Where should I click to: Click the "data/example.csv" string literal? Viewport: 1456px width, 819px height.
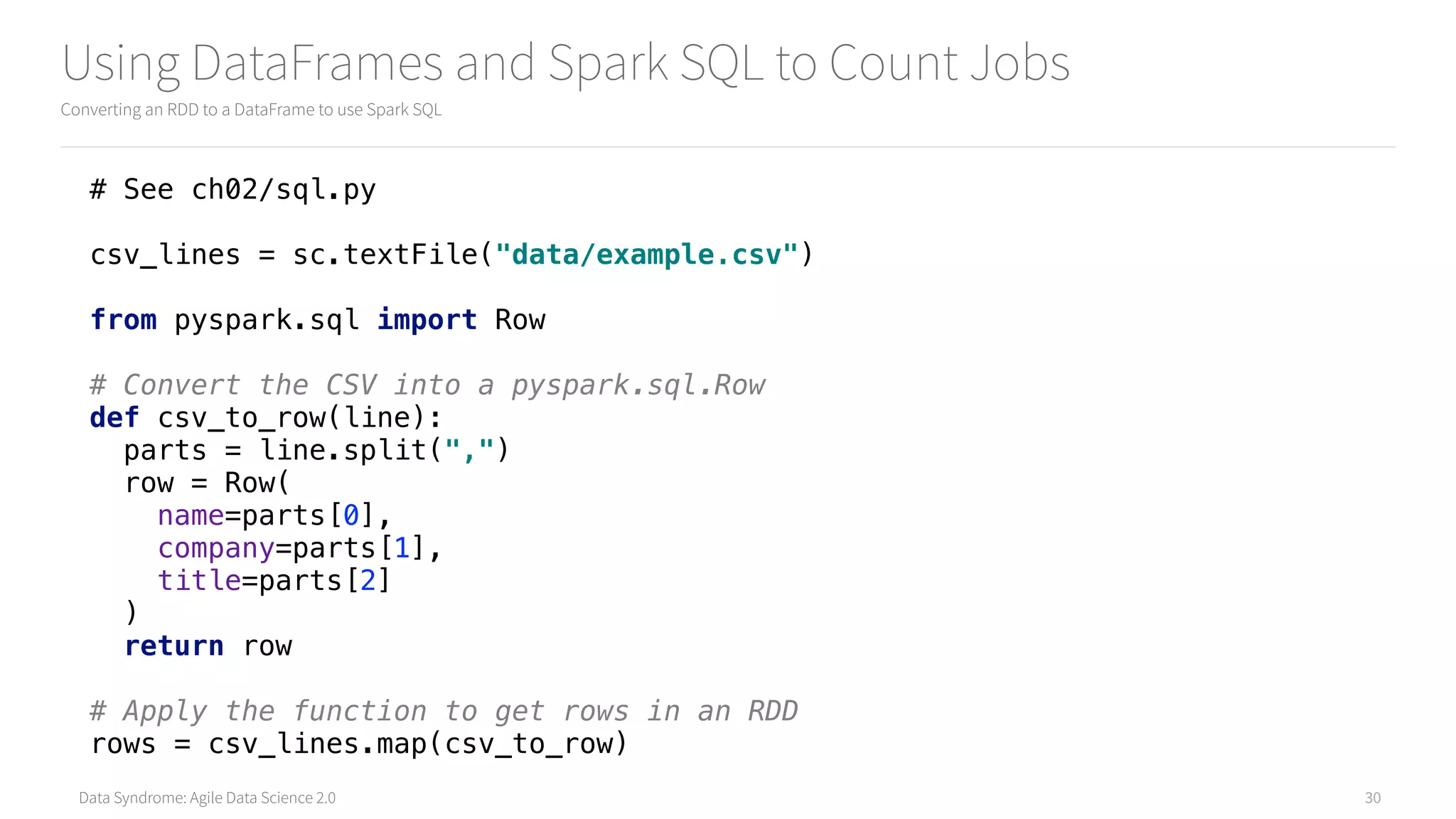click(x=646, y=255)
